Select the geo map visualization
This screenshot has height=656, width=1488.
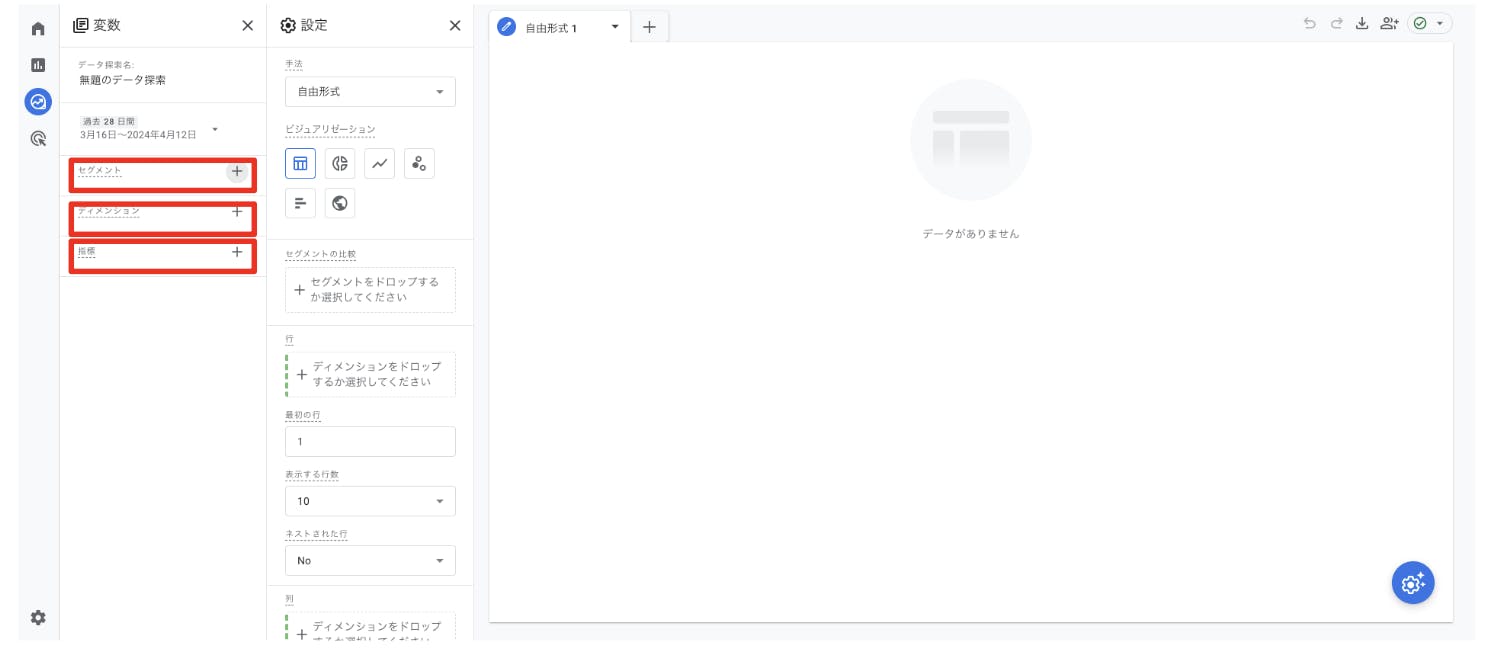pos(340,203)
